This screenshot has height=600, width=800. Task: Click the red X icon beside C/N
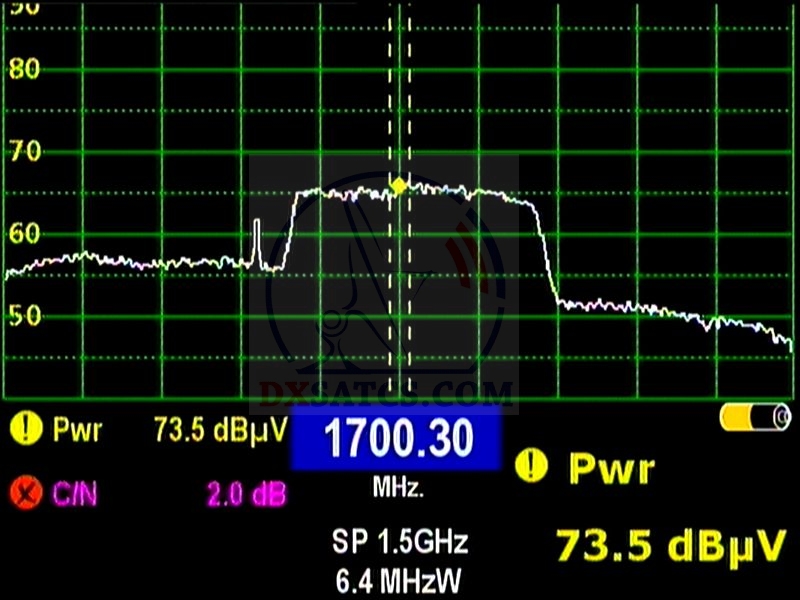21,491
